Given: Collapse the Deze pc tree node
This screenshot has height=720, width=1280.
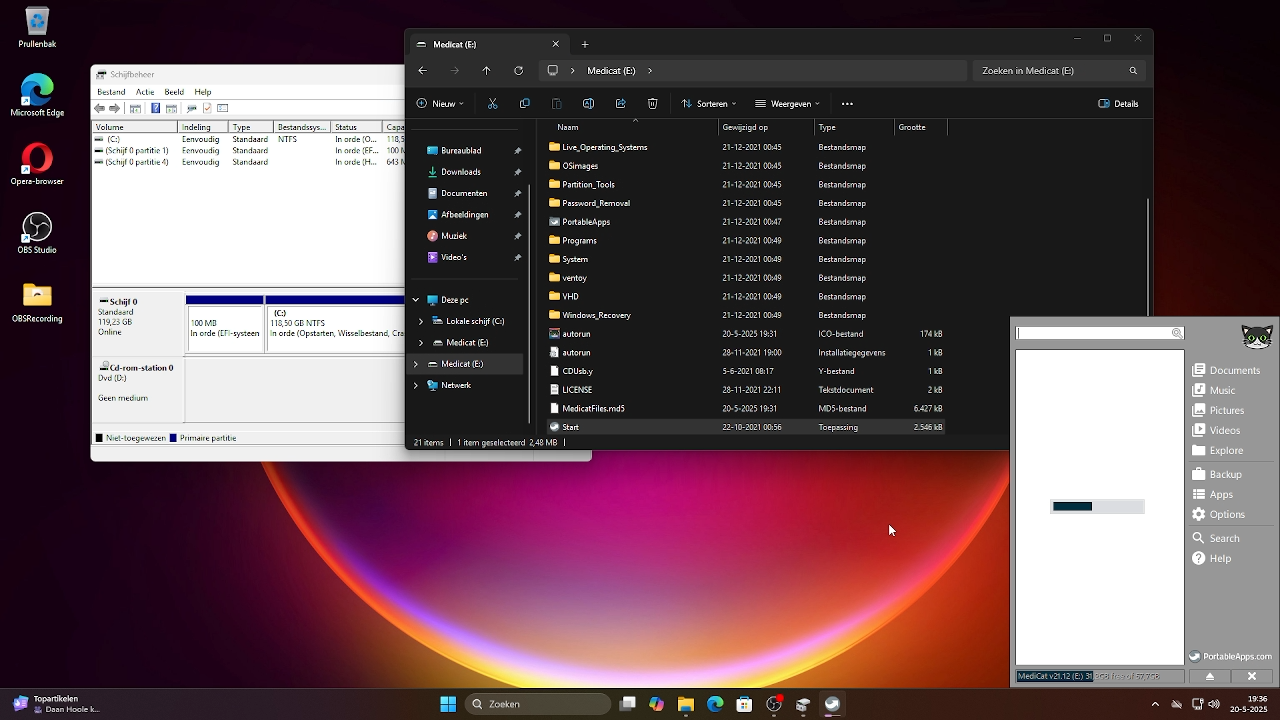Looking at the screenshot, I should (x=416, y=300).
